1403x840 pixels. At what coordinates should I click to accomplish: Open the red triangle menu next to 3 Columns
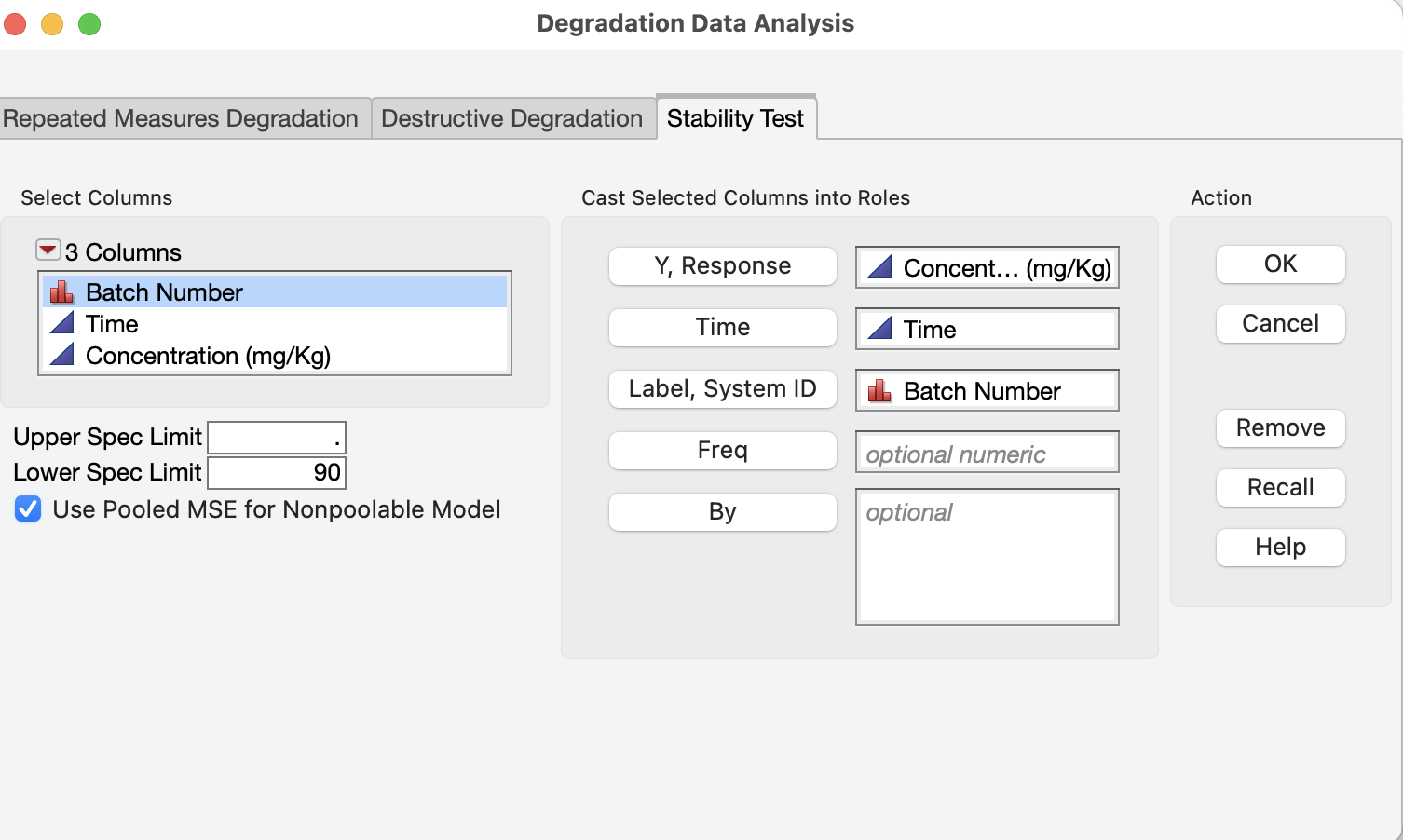coord(46,249)
